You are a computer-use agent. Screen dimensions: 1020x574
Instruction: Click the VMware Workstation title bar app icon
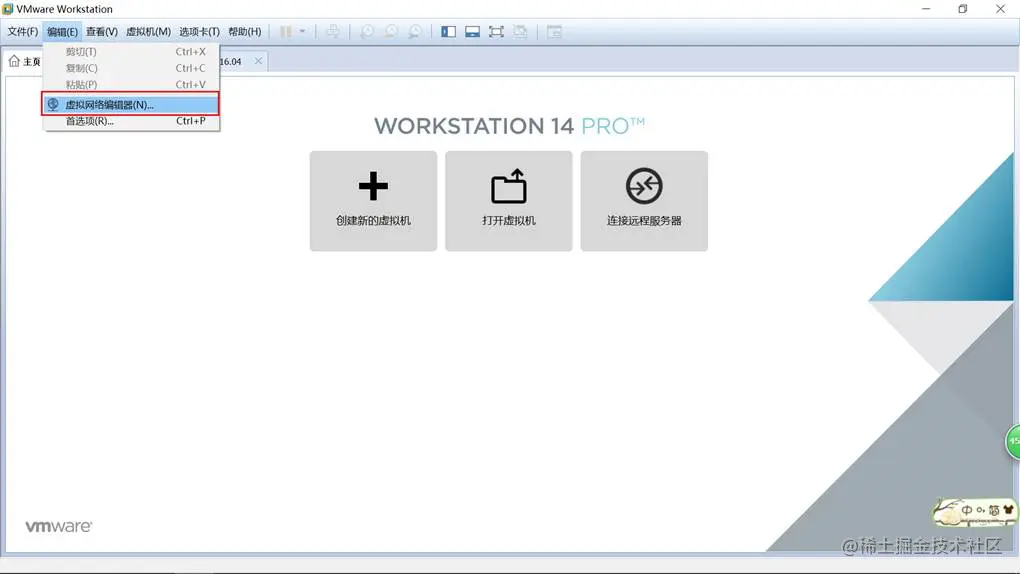(8, 9)
